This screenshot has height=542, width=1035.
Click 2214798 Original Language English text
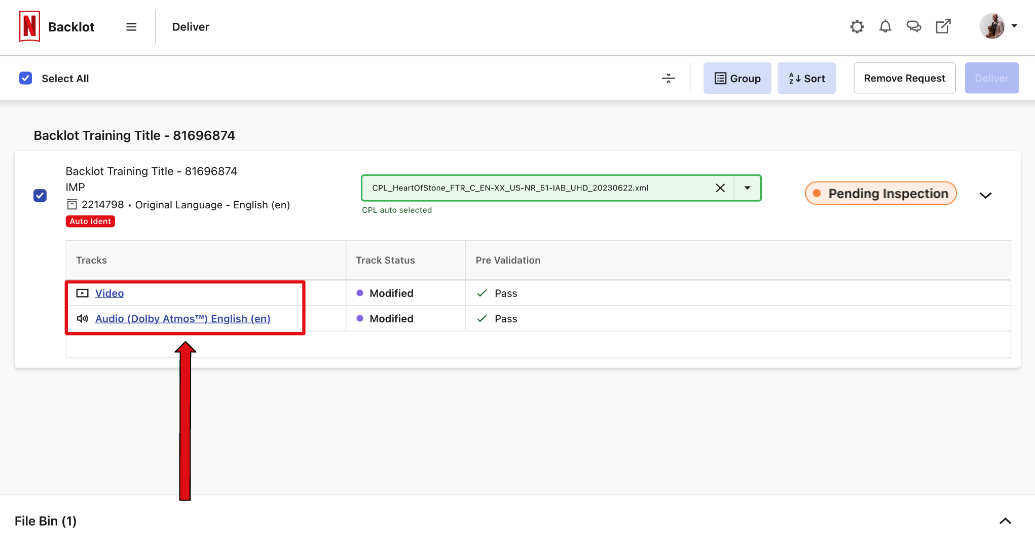click(x=185, y=205)
